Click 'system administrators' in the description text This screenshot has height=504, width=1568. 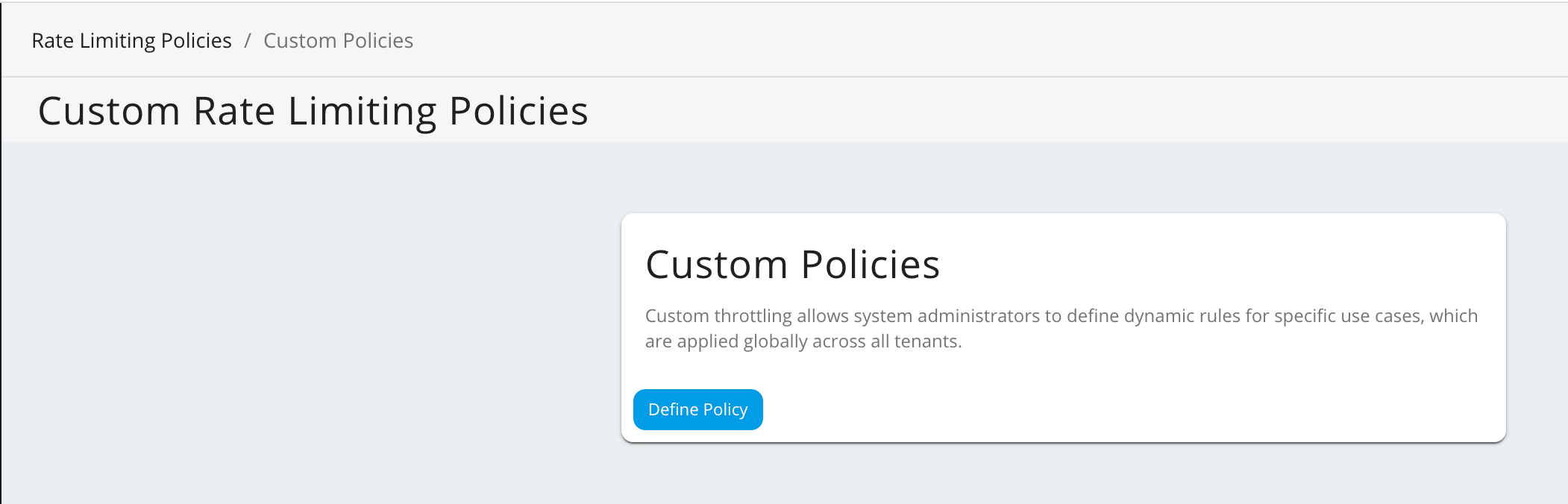[x=947, y=315]
